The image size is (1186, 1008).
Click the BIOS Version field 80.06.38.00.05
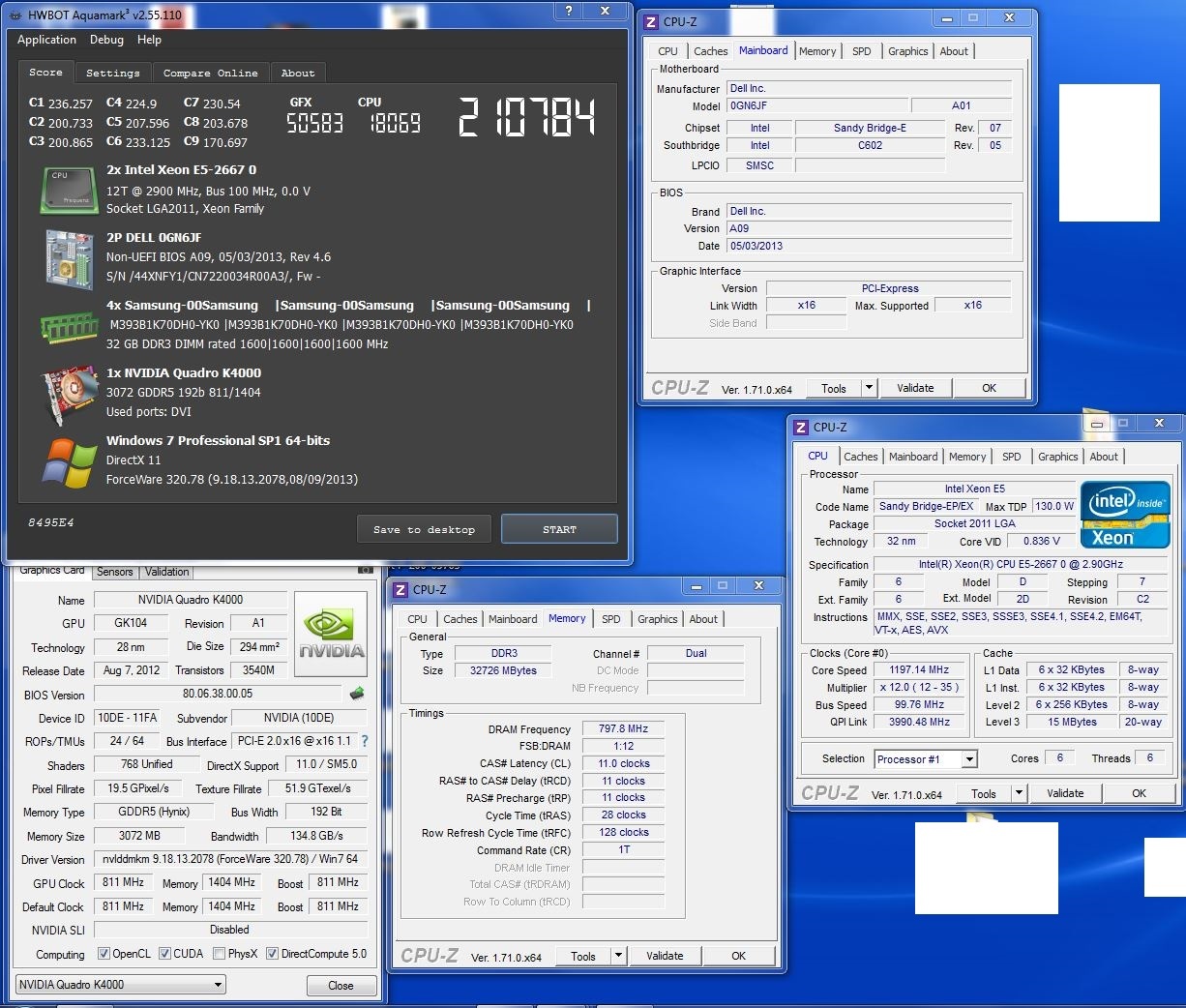218,694
